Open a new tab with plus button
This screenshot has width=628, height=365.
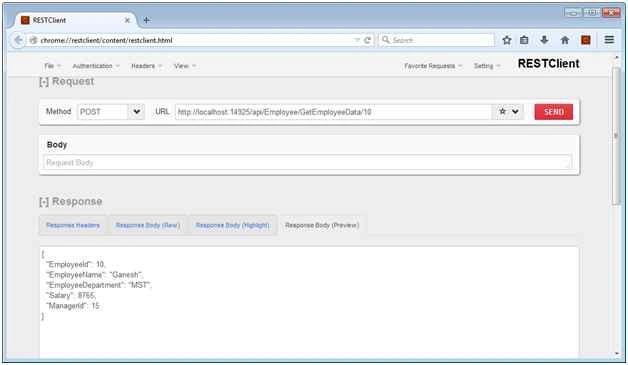(147, 20)
